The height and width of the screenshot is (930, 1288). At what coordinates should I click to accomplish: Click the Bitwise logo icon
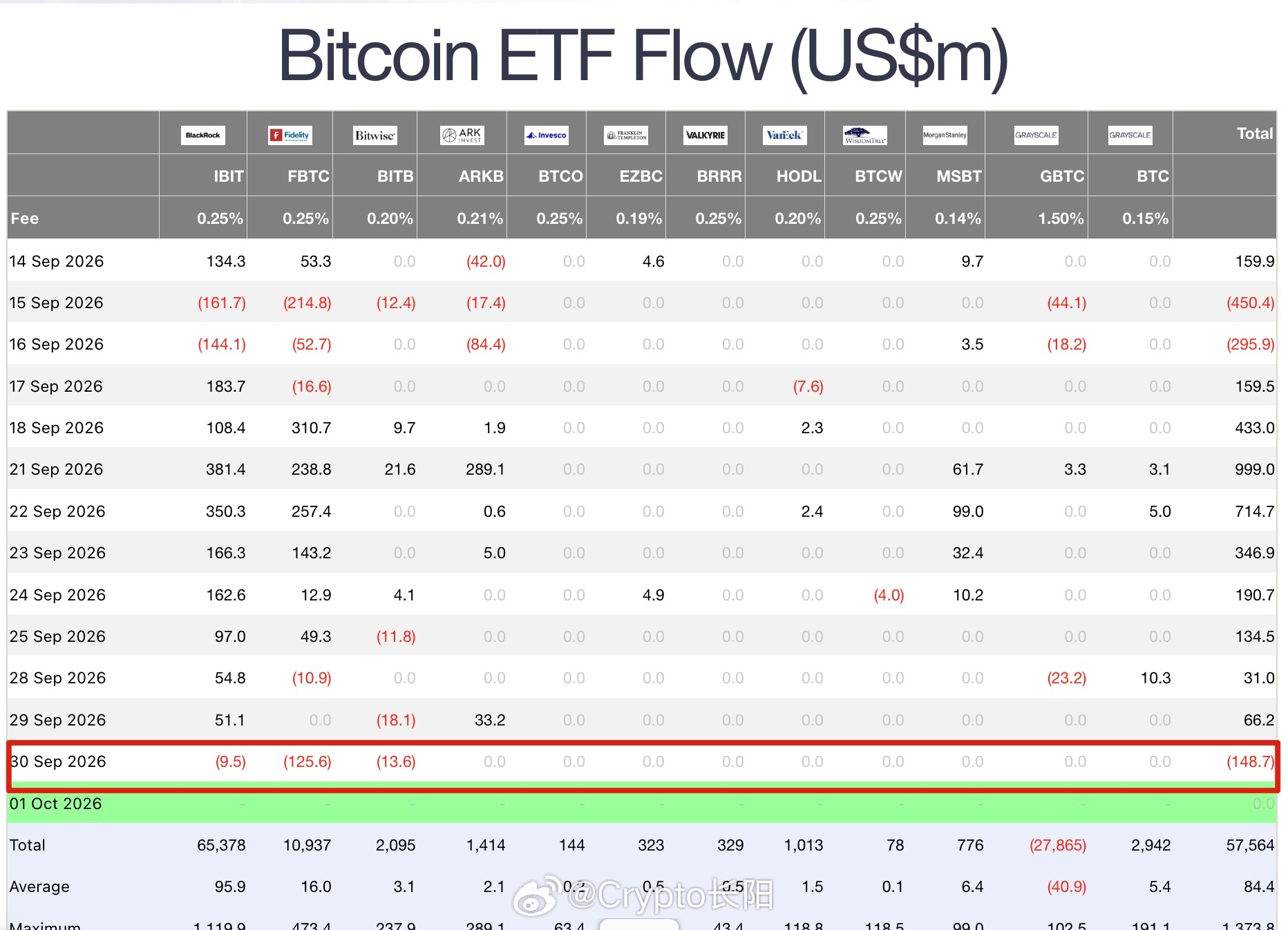[x=375, y=135]
